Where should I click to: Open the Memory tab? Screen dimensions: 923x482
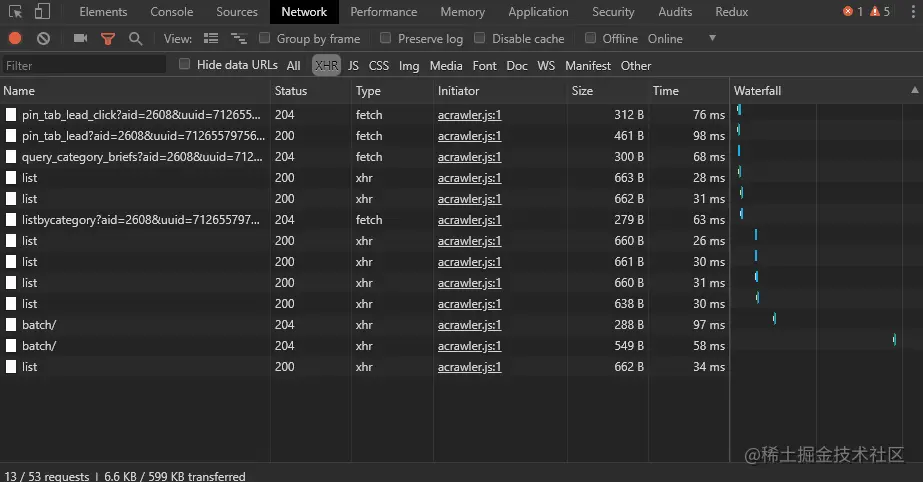(x=463, y=12)
